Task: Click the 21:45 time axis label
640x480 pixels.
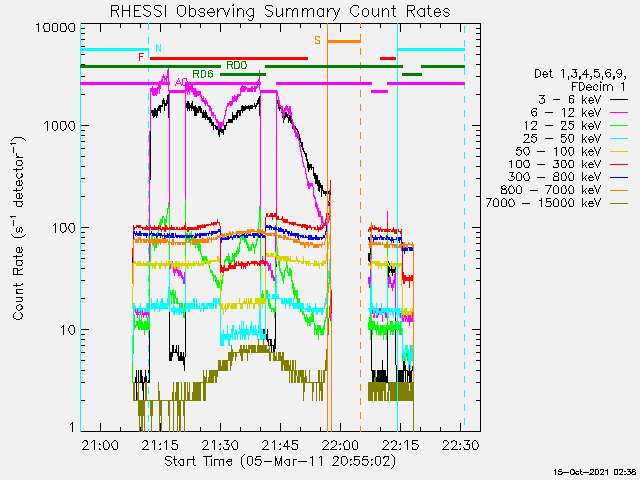Action: (x=281, y=445)
